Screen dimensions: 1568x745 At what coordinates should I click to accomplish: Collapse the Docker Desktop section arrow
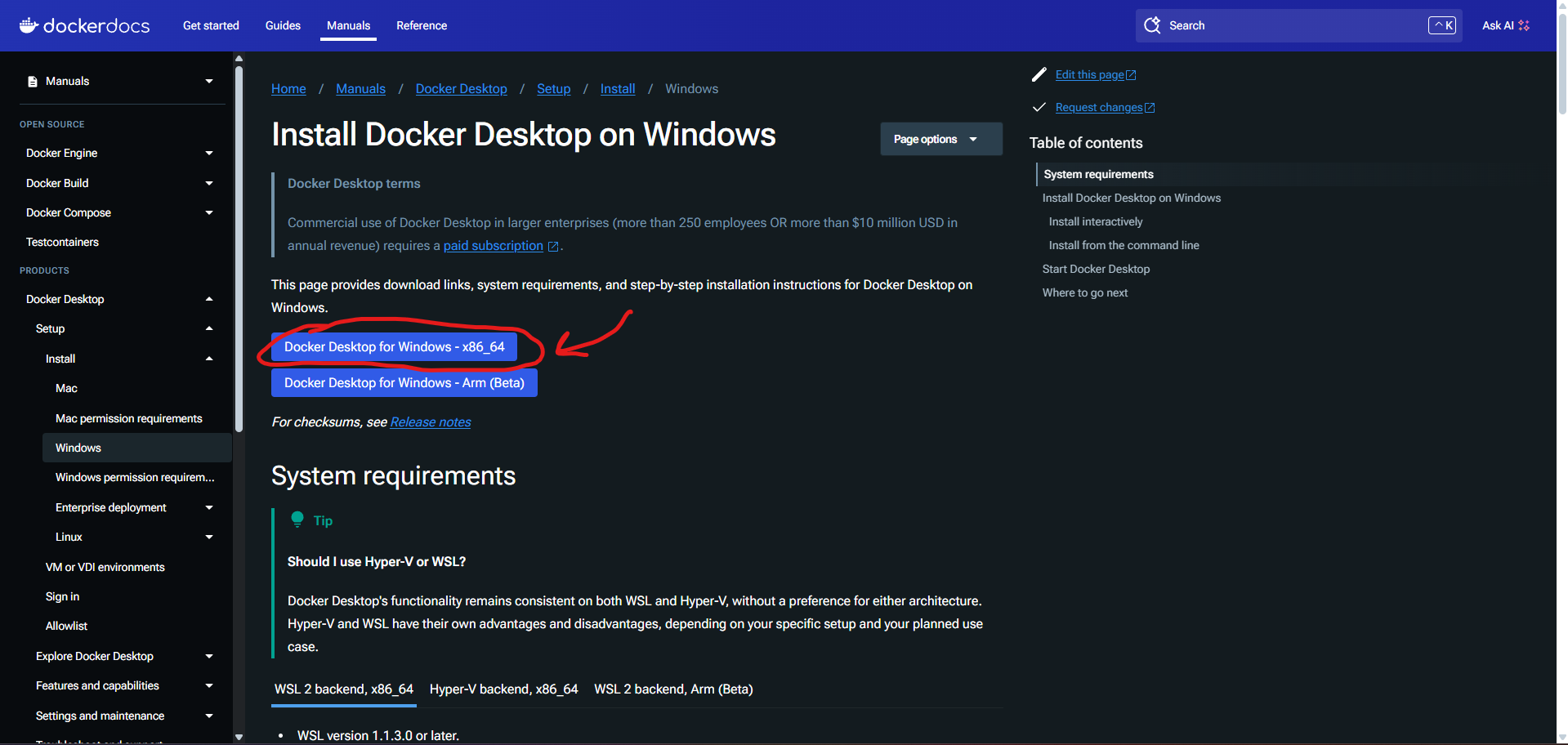point(209,299)
